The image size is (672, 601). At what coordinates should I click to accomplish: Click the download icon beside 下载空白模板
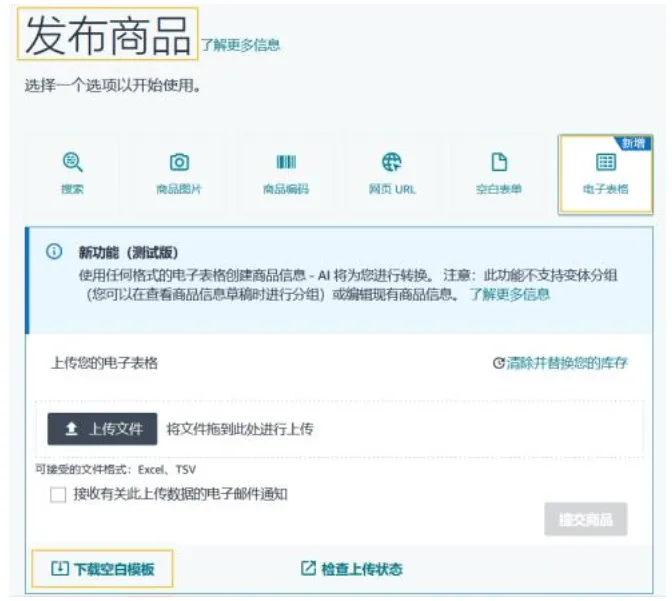(x=60, y=568)
